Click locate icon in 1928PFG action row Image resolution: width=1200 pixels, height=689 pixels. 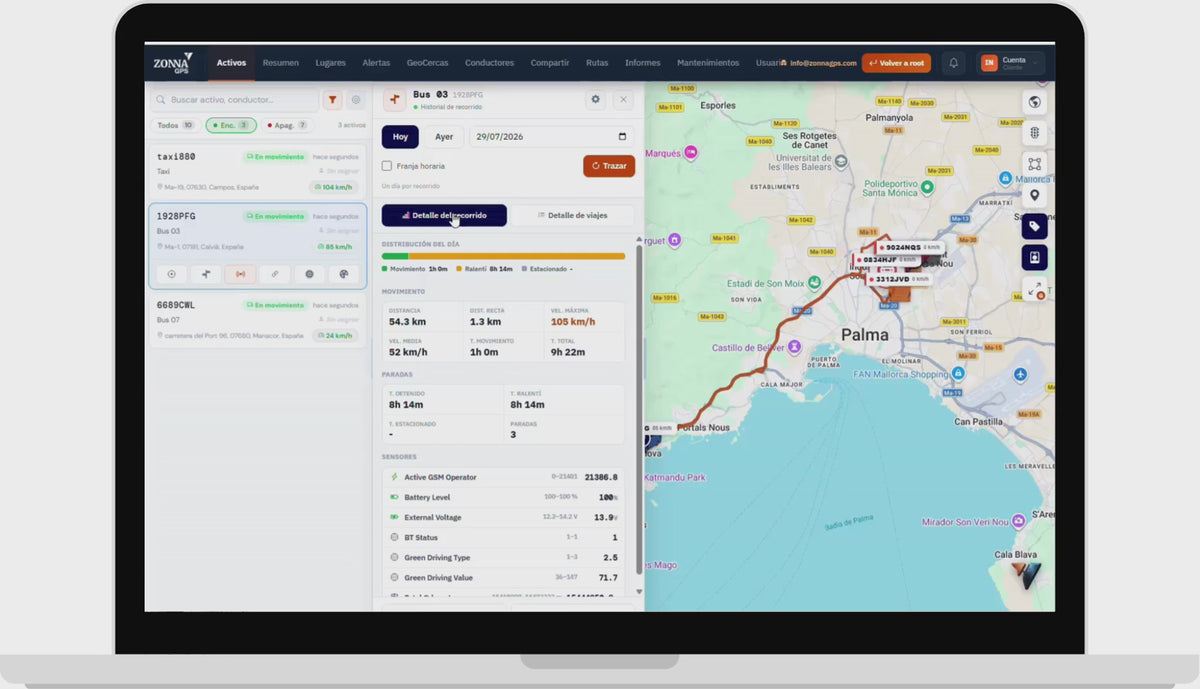coord(171,274)
